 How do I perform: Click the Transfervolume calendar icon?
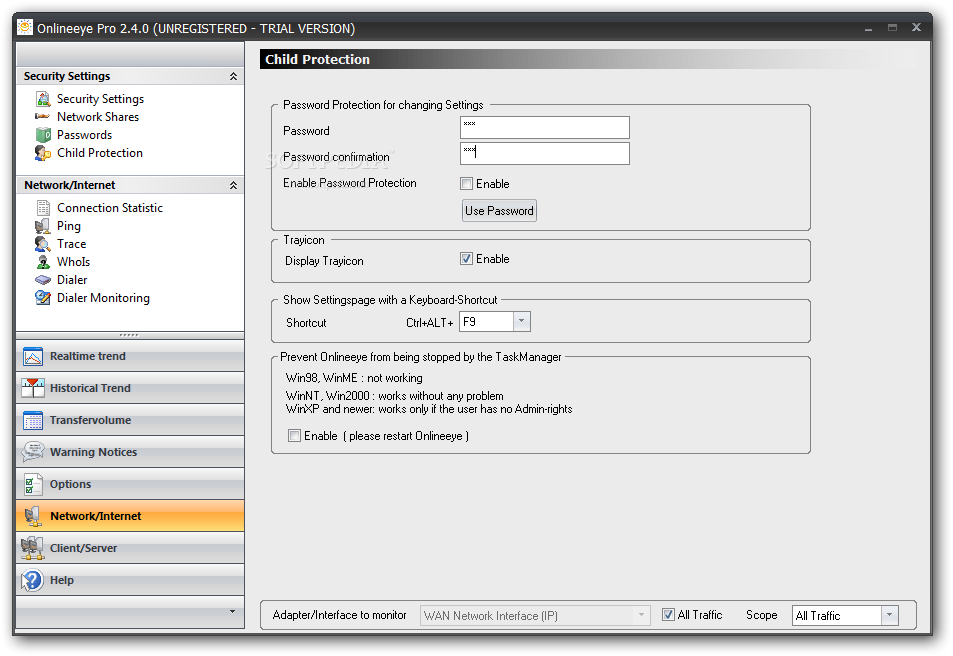point(33,420)
